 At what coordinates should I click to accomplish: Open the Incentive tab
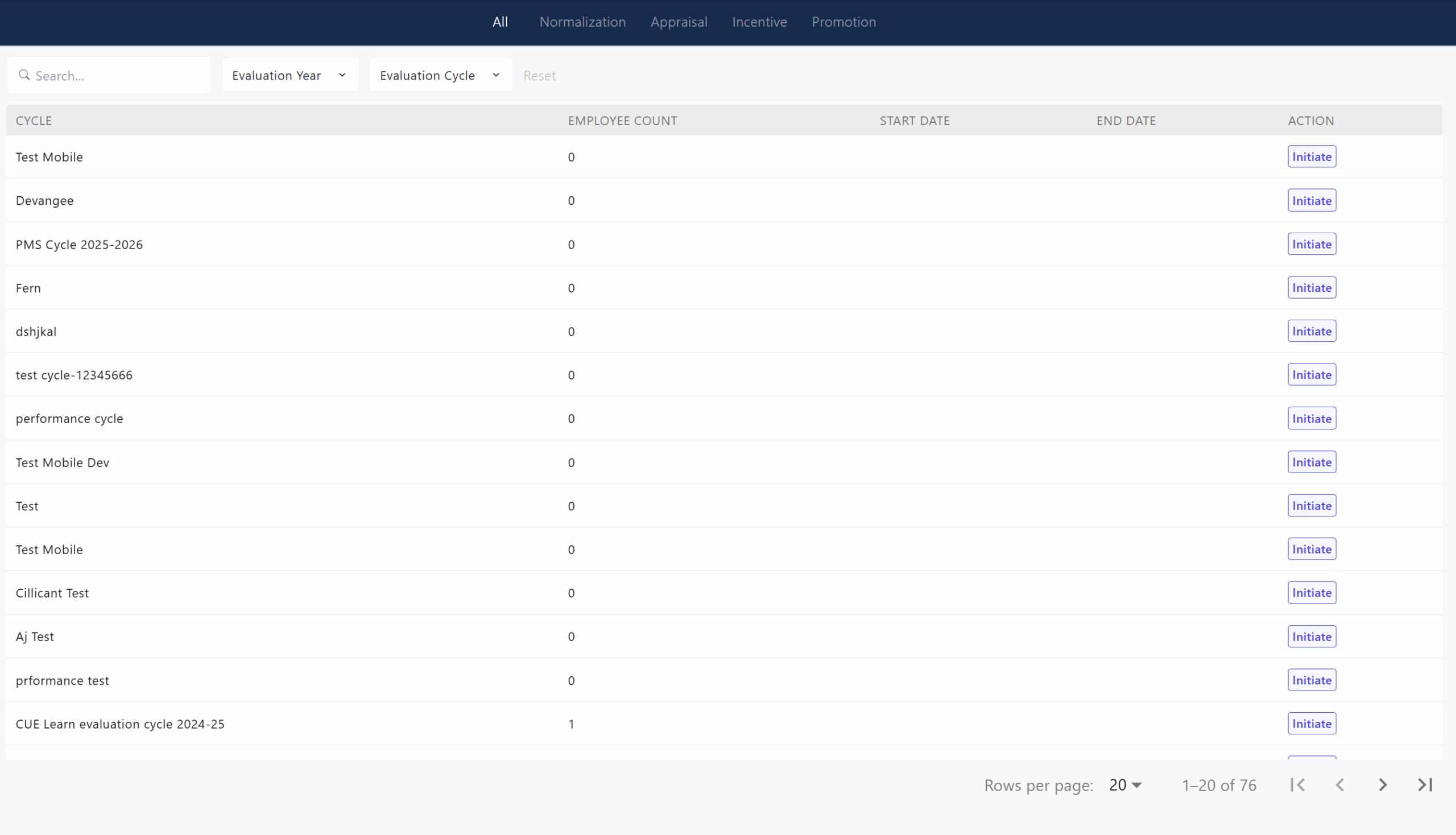coord(759,22)
